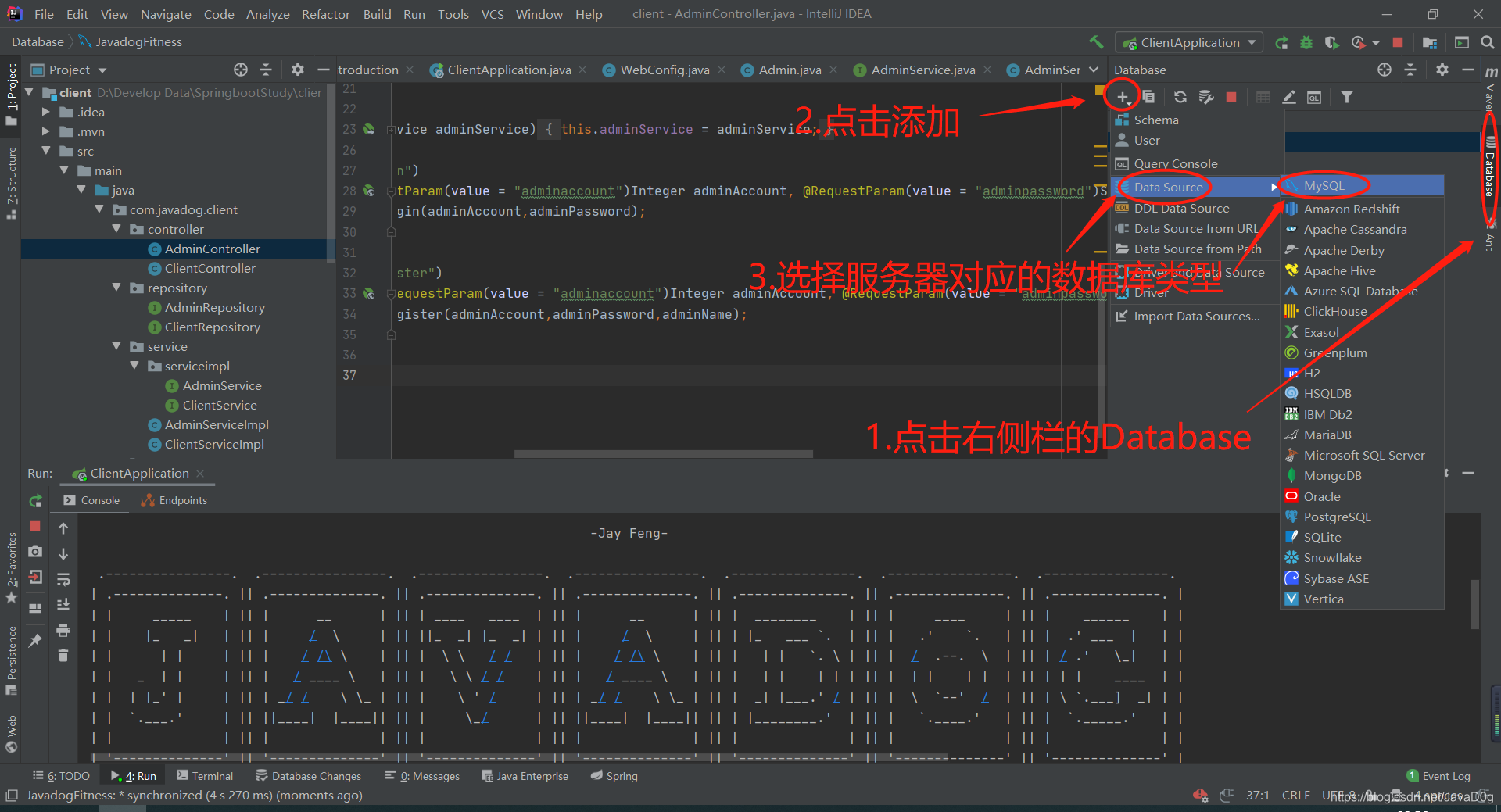Click the editor horizontal scrollbar
The image size is (1501, 812).
[x=663, y=453]
